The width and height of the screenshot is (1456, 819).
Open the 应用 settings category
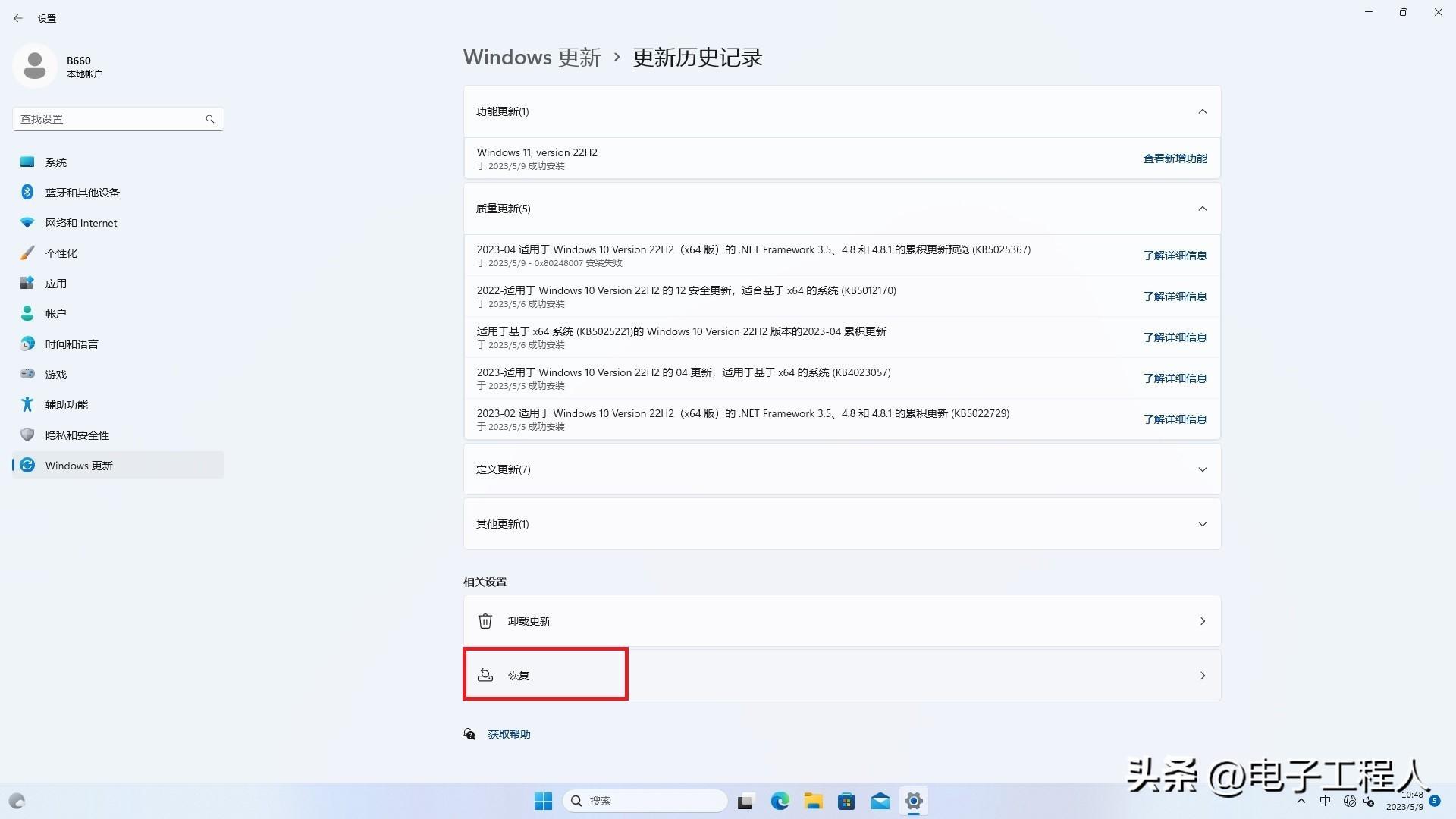click(x=118, y=284)
